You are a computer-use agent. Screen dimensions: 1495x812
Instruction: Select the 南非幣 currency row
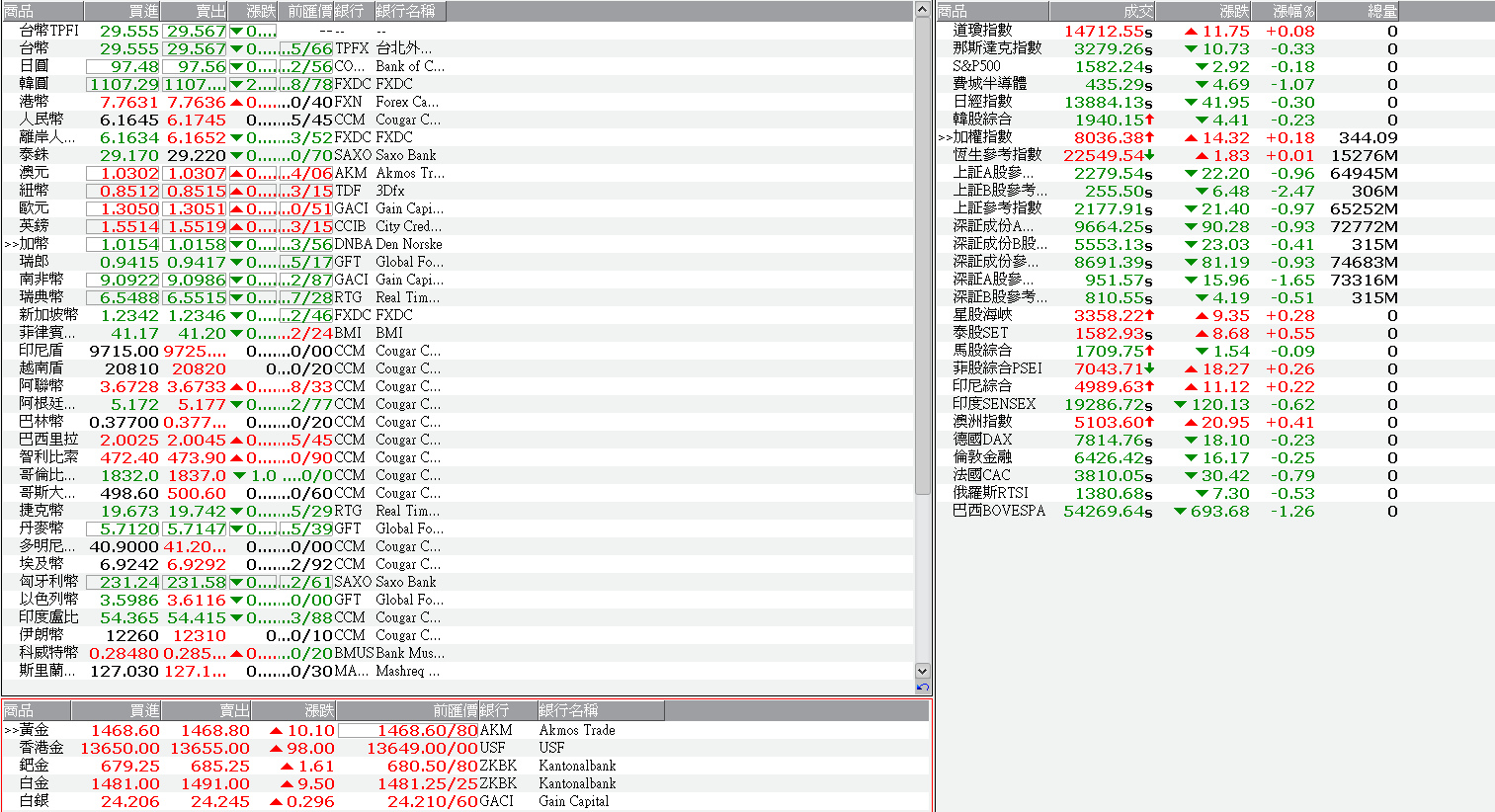coord(457,280)
